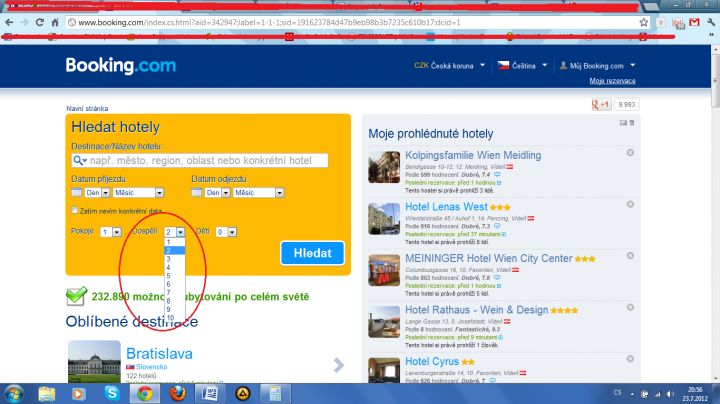Open Kolpingsfamilie Wien Meidling hotel link
The width and height of the screenshot is (720, 404).
473,155
